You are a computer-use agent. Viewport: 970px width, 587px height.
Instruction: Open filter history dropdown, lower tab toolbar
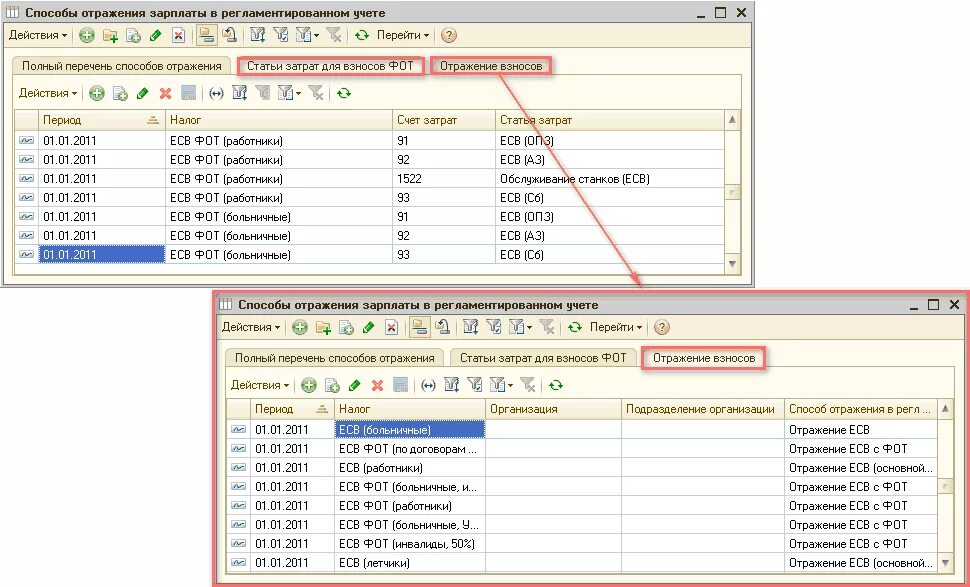click(501, 385)
